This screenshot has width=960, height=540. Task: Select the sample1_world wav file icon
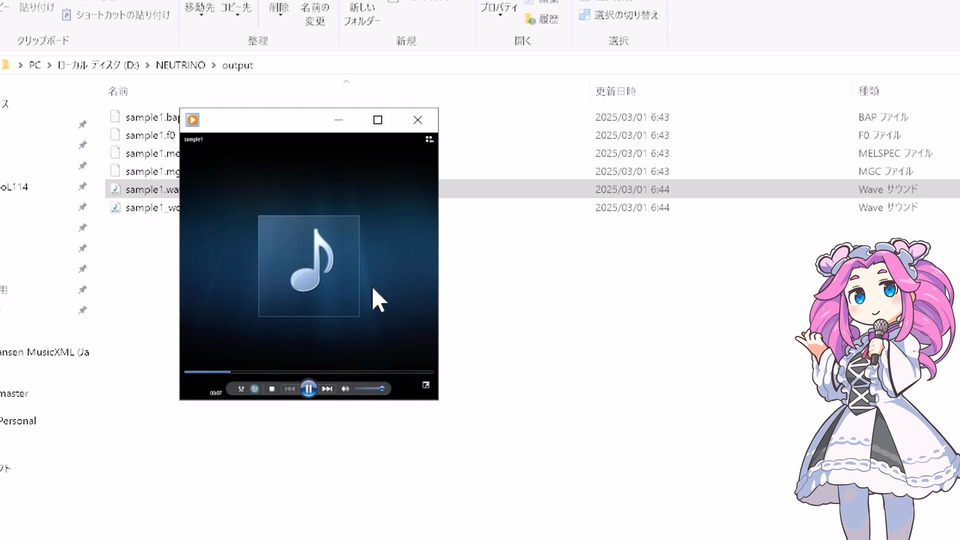tap(115, 208)
